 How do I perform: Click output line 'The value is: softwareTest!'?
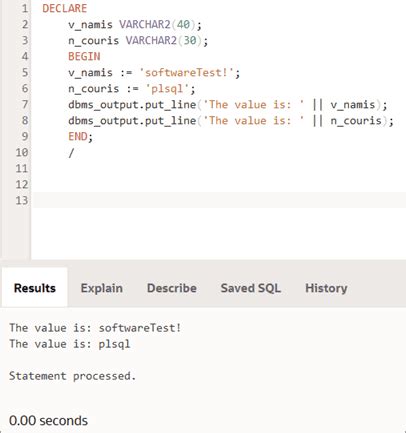[95, 328]
